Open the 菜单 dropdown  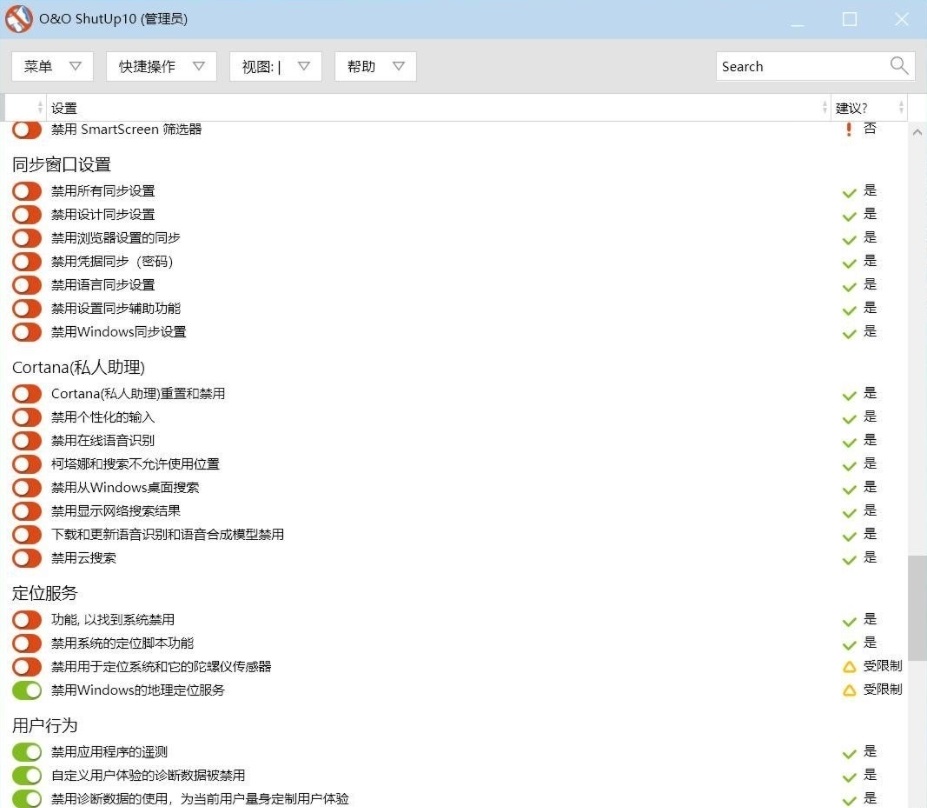pyautogui.click(x=52, y=66)
